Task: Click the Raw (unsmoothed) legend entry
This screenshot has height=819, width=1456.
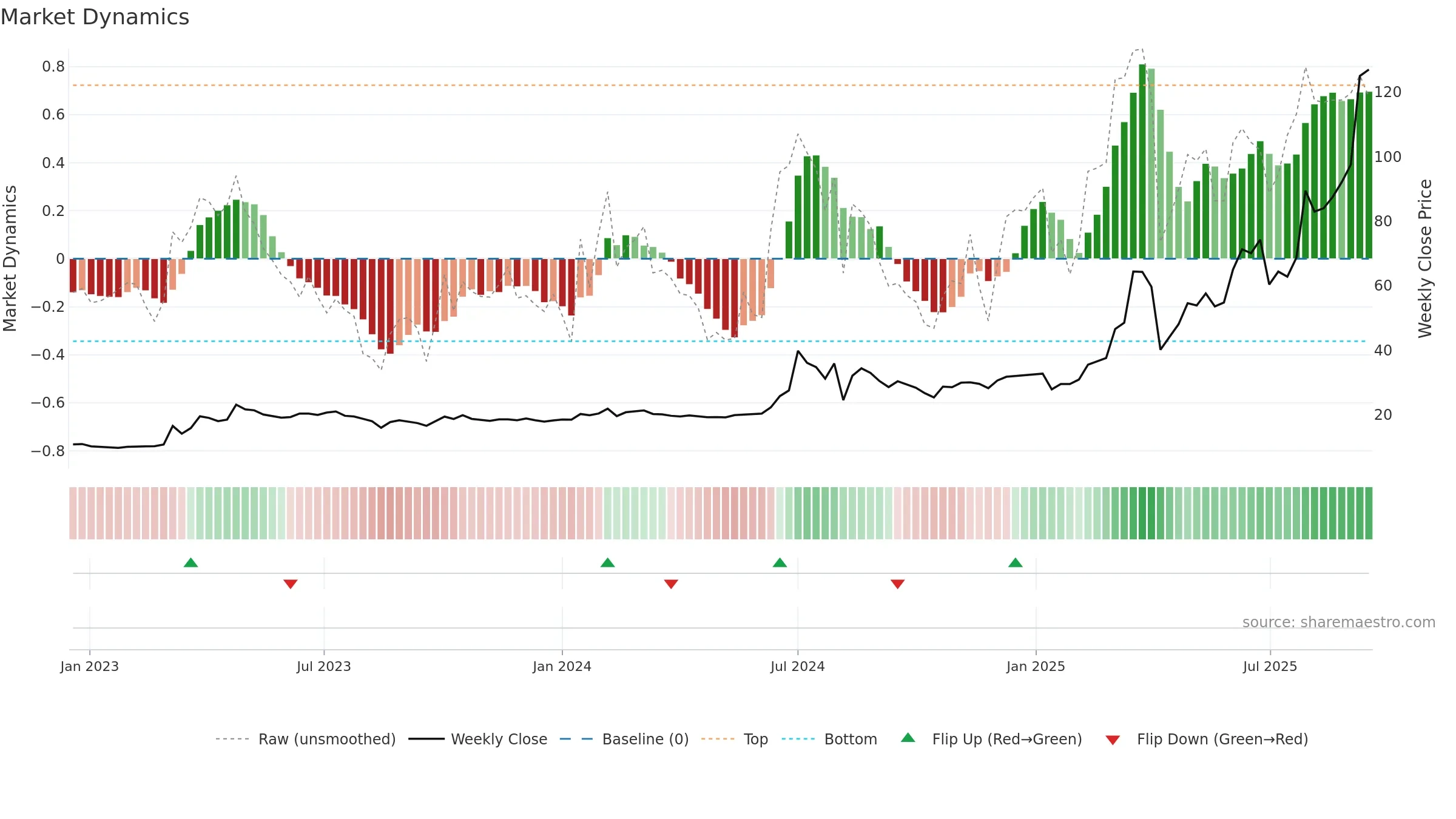Action: 305,739
